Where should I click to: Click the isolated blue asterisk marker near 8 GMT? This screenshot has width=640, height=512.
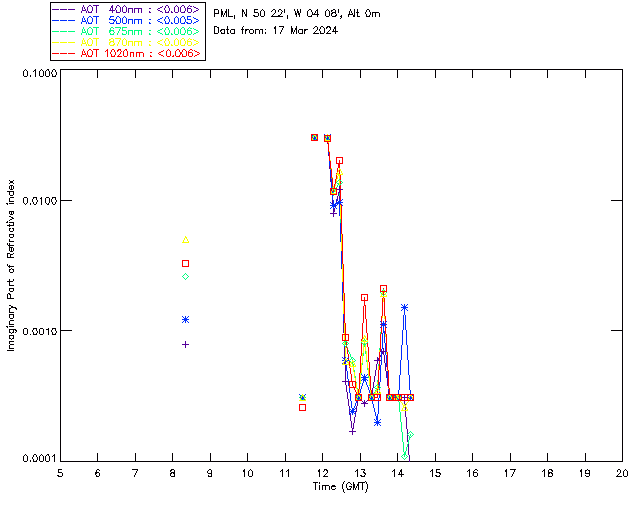tap(186, 320)
